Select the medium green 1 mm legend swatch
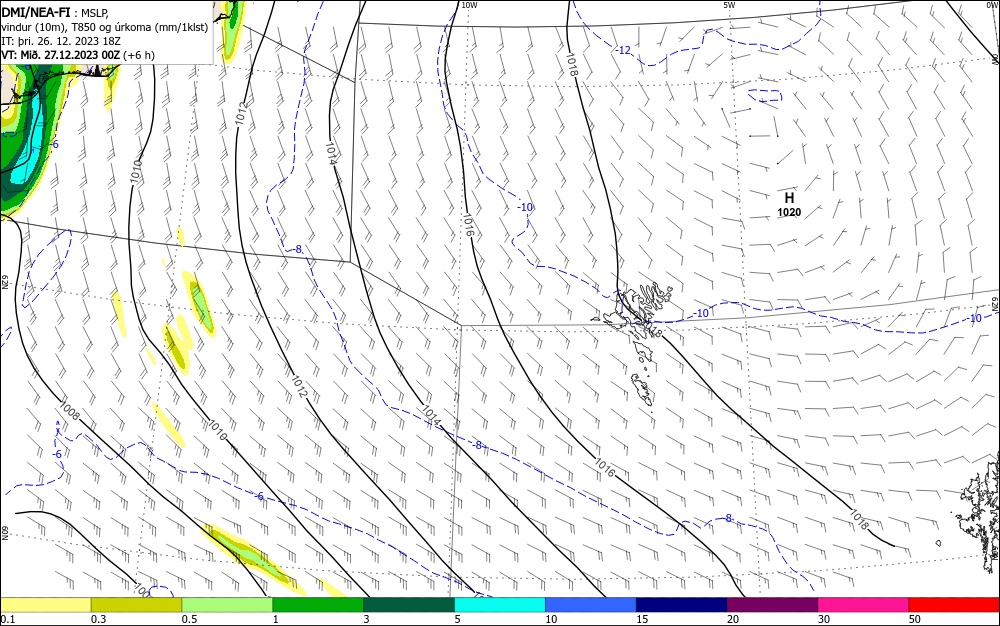This screenshot has height=626, width=1000. (318, 605)
